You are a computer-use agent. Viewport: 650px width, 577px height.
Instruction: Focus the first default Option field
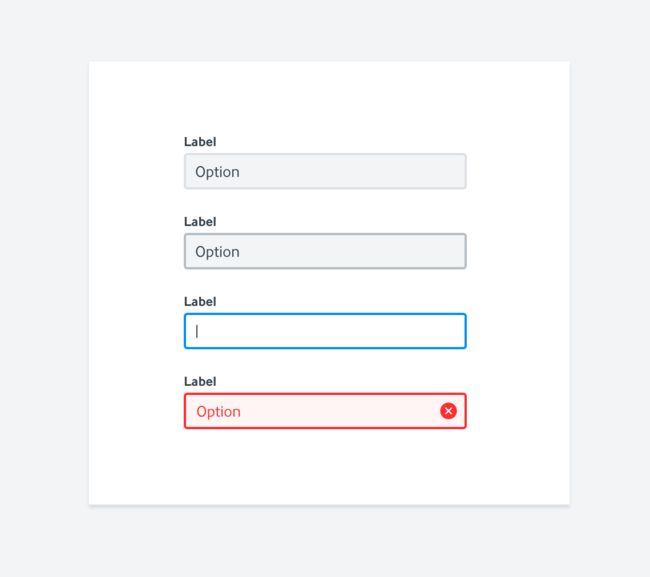pyautogui.click(x=325, y=171)
